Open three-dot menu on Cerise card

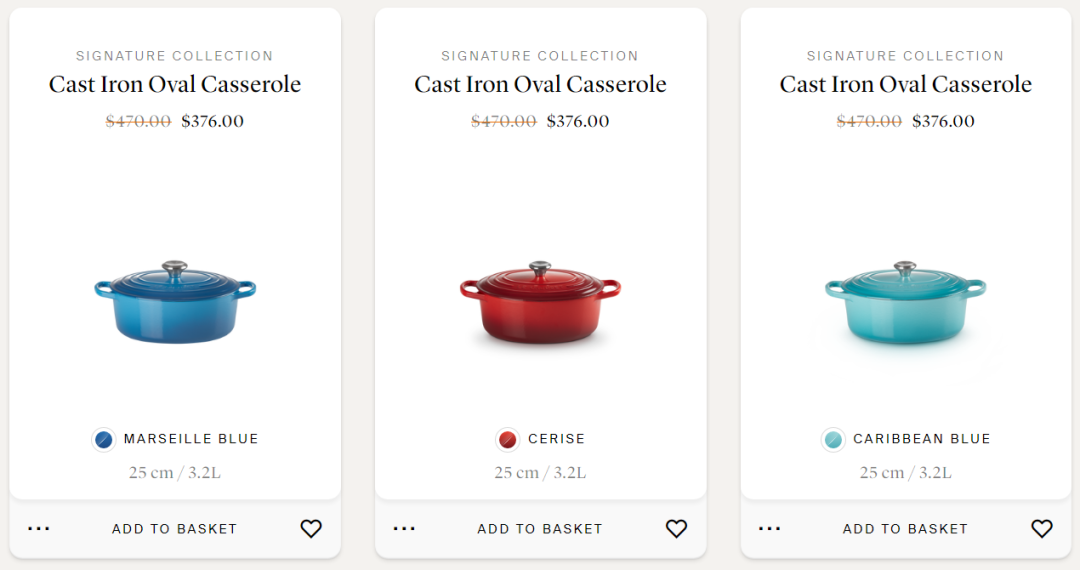[404, 529]
